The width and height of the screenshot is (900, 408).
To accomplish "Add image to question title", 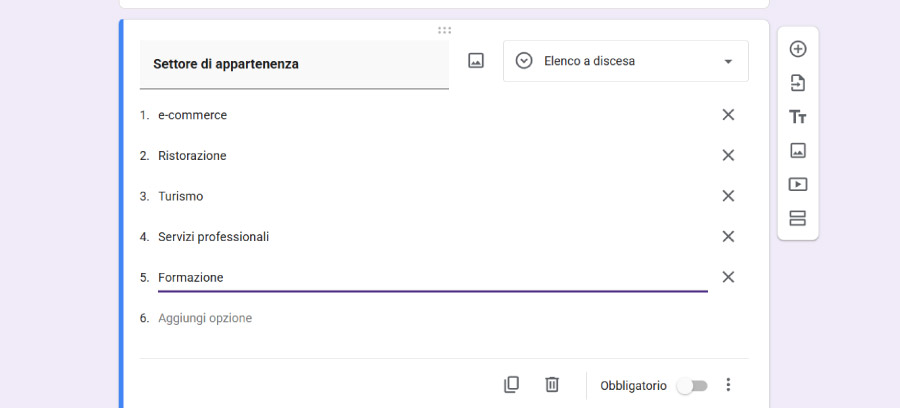I will click(x=476, y=61).
